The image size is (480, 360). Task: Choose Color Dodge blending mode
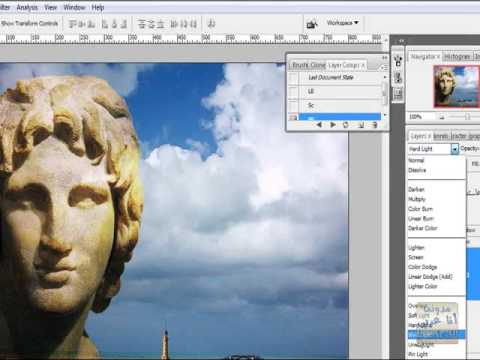(x=422, y=267)
